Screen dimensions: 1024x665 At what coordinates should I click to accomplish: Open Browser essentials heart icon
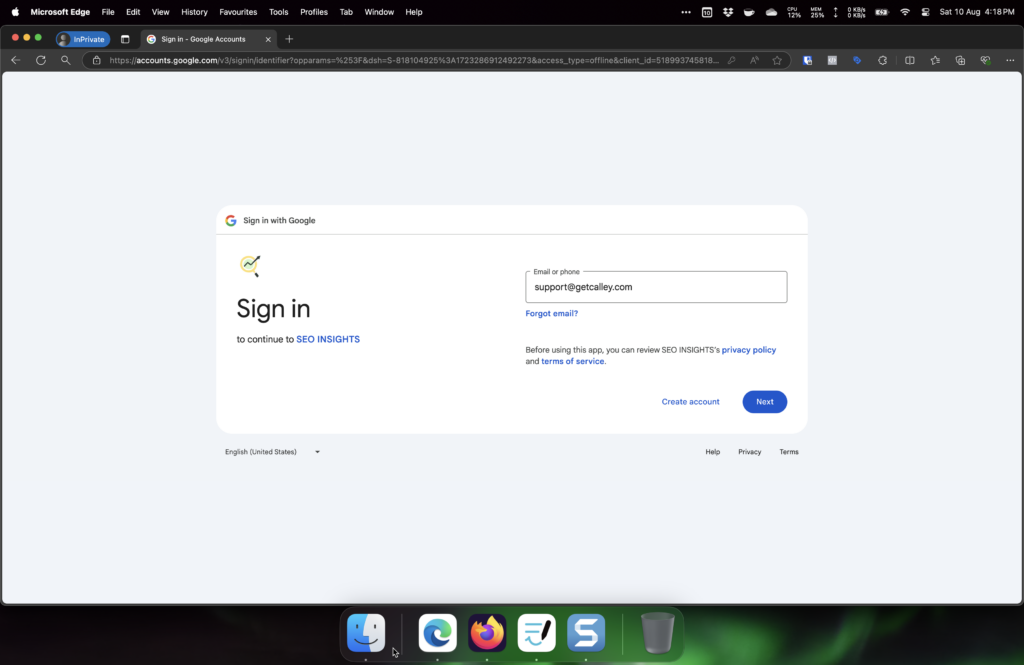985,60
